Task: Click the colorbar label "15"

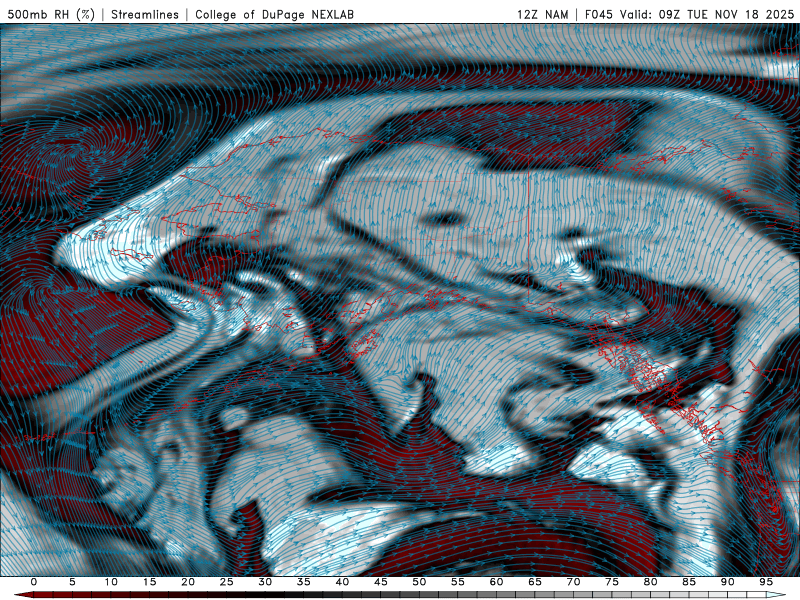Action: pyautogui.click(x=149, y=582)
